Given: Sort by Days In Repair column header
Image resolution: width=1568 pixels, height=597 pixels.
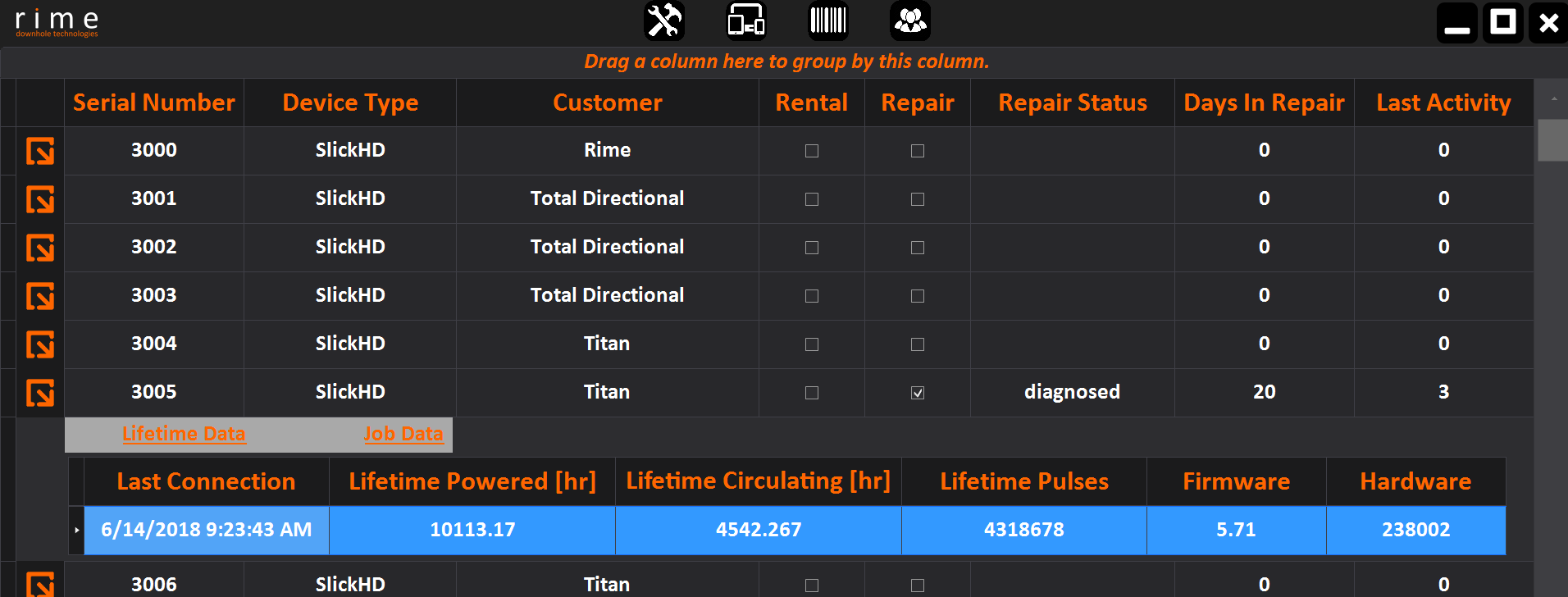Looking at the screenshot, I should point(1265,103).
